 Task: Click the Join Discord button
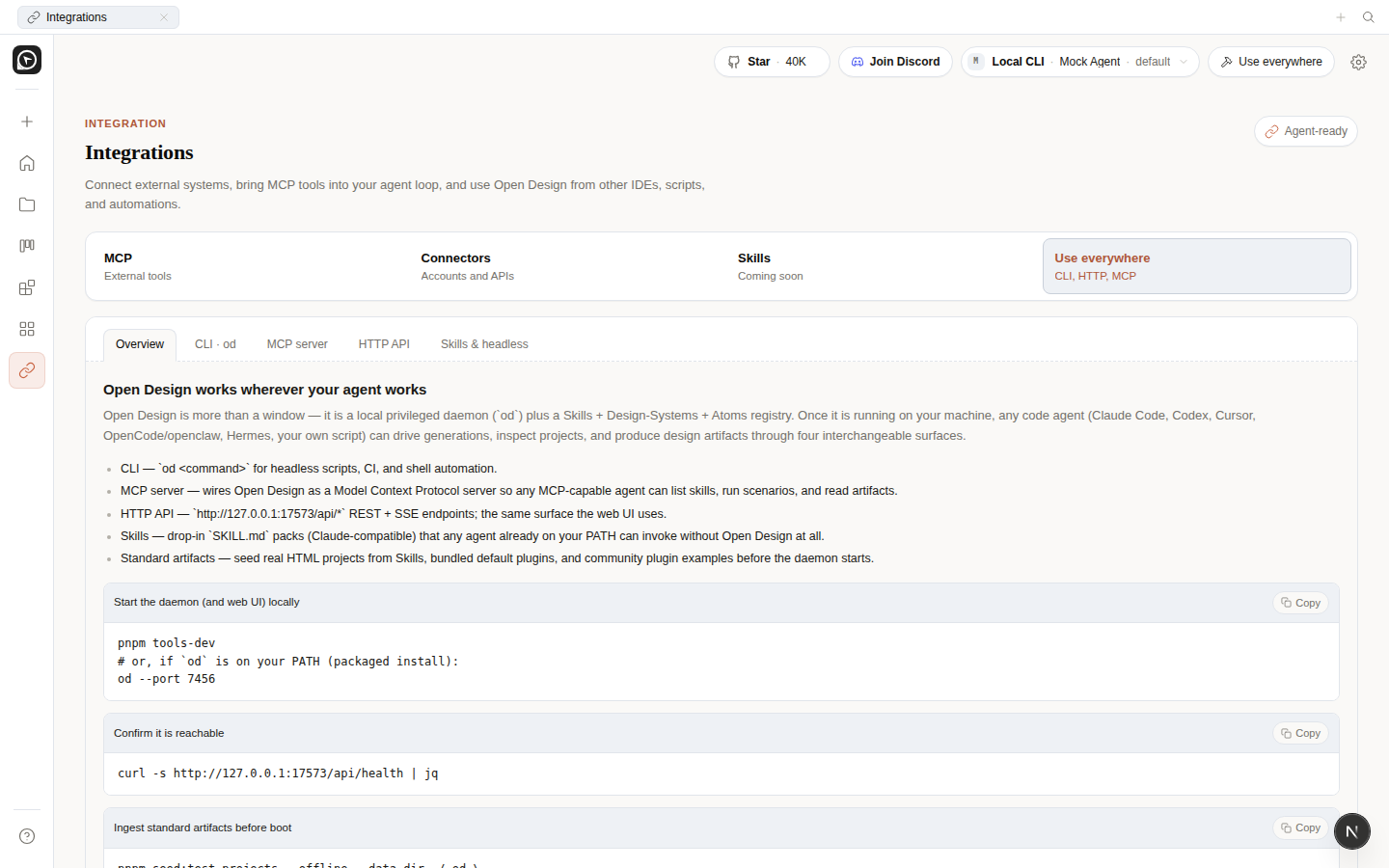pos(896,62)
